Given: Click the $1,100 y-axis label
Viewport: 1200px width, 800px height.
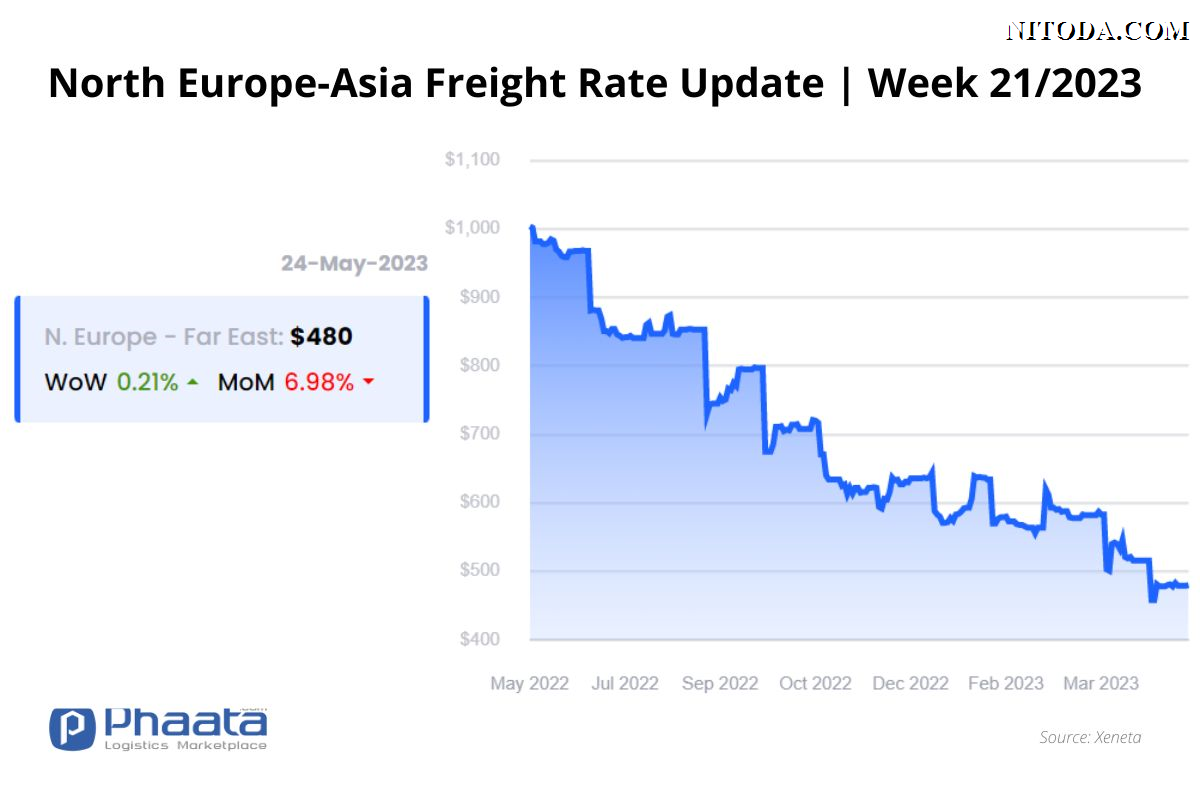Looking at the screenshot, I should [x=472, y=159].
